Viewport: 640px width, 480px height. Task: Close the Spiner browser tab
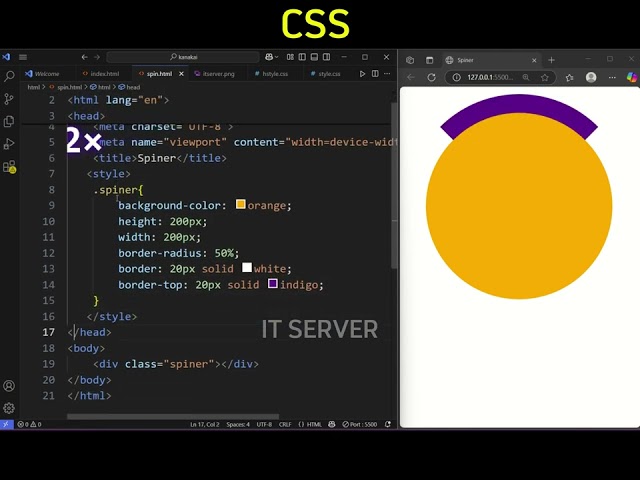534,60
